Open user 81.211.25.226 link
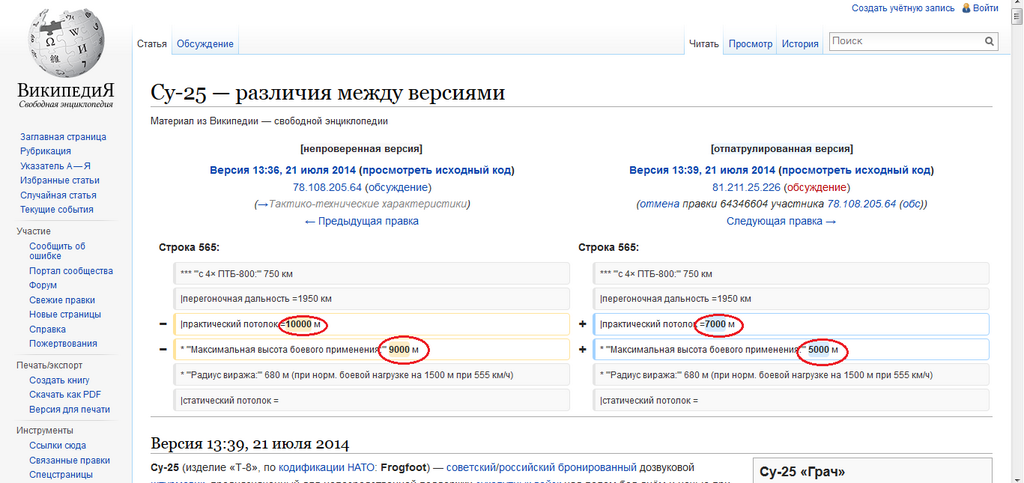 click(746, 187)
